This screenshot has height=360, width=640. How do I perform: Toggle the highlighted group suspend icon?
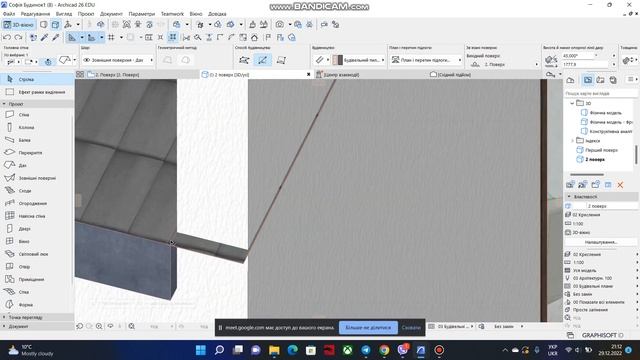click(173, 37)
